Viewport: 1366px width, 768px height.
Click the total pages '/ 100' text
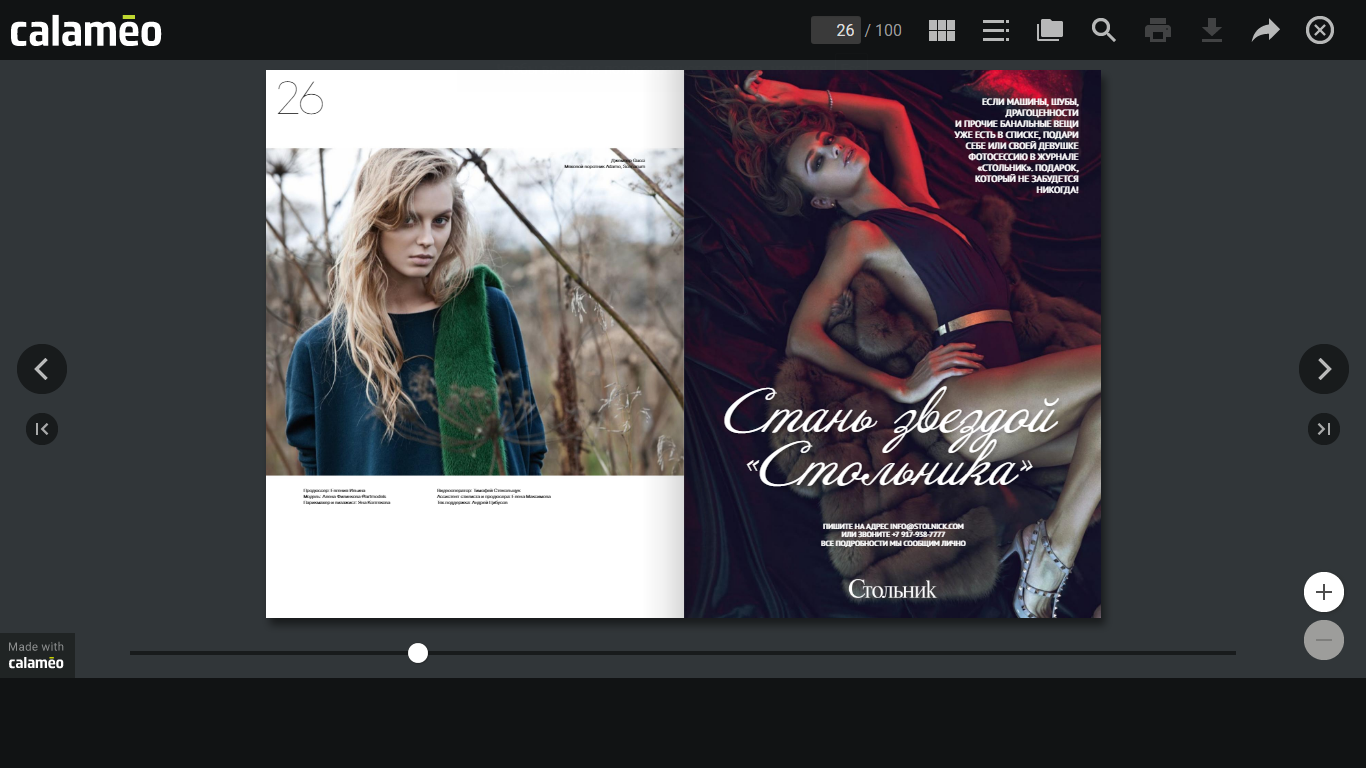point(883,30)
